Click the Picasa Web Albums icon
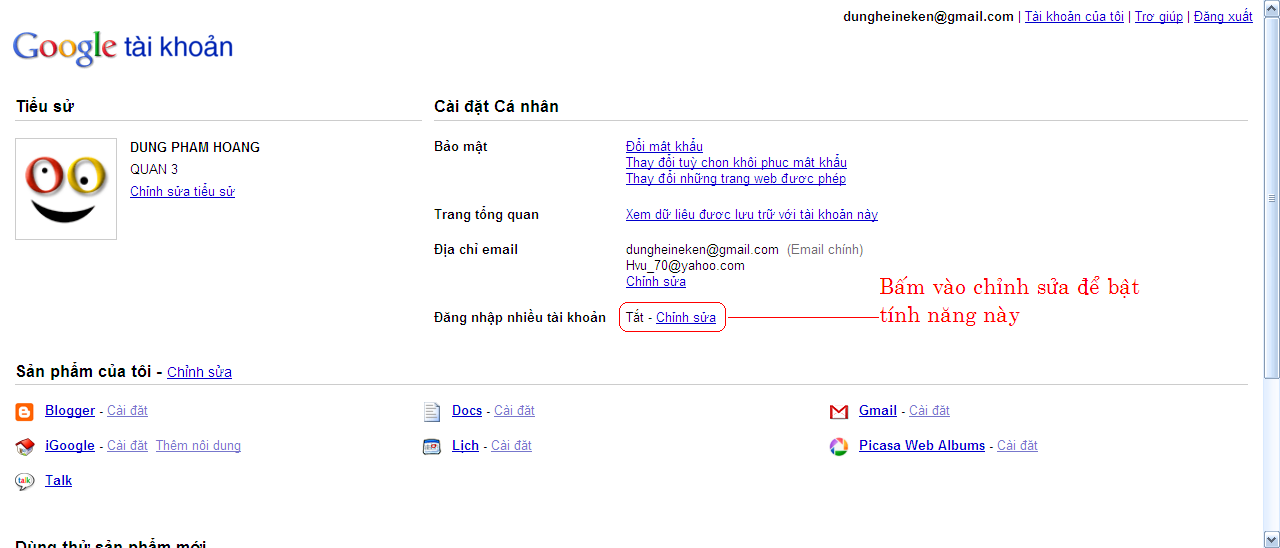 coord(839,447)
